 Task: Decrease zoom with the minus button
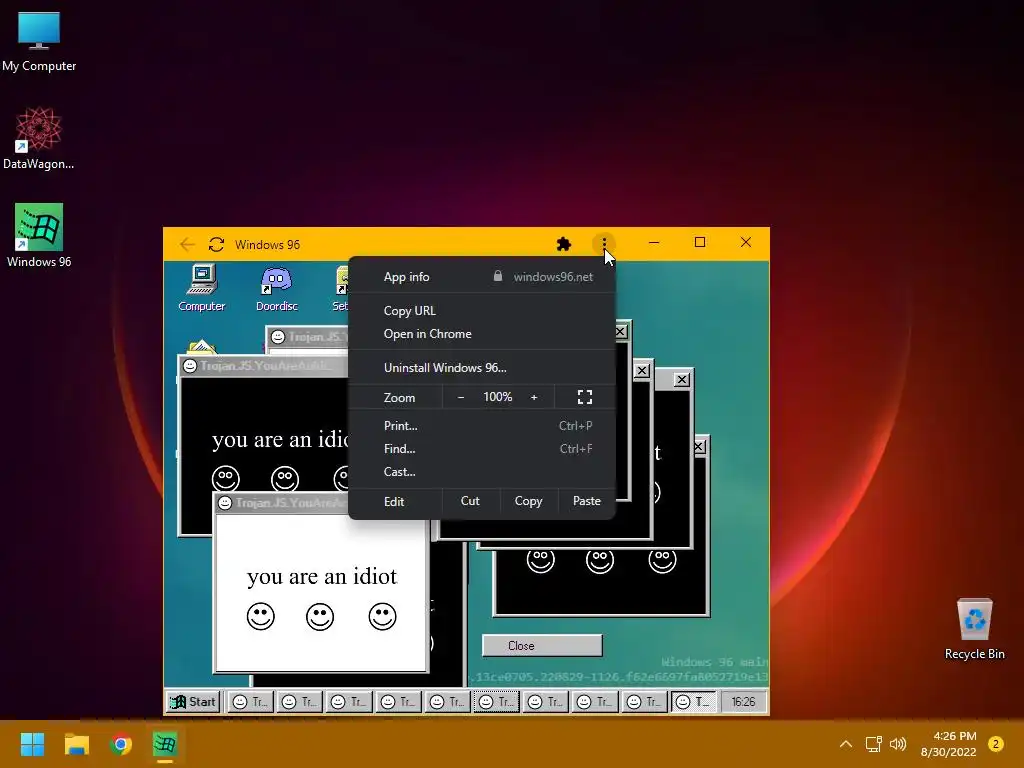coord(461,397)
